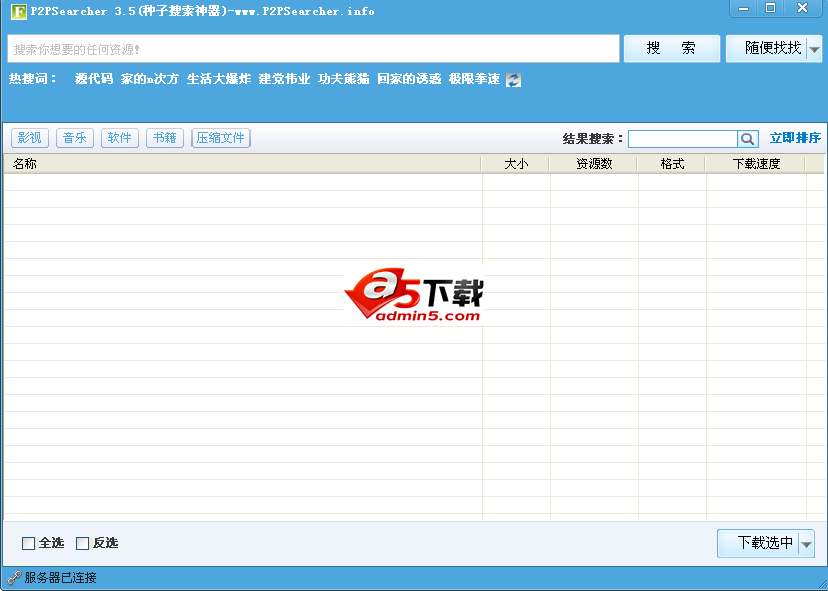The image size is (828, 591).
Task: Click the 搜索 button
Action: click(672, 49)
